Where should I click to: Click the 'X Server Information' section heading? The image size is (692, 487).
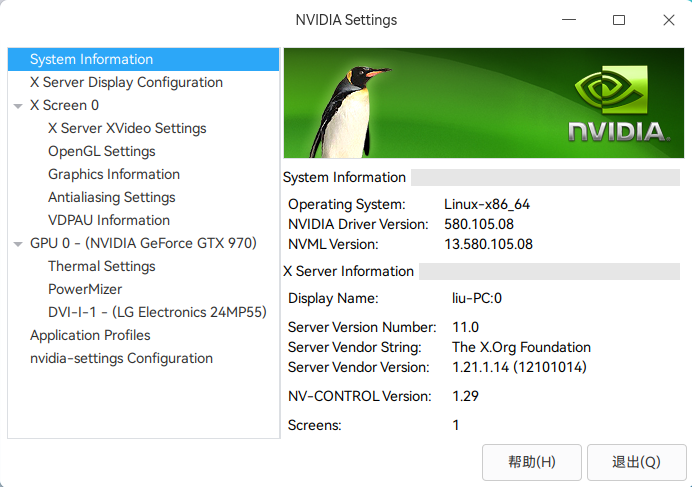tap(348, 271)
